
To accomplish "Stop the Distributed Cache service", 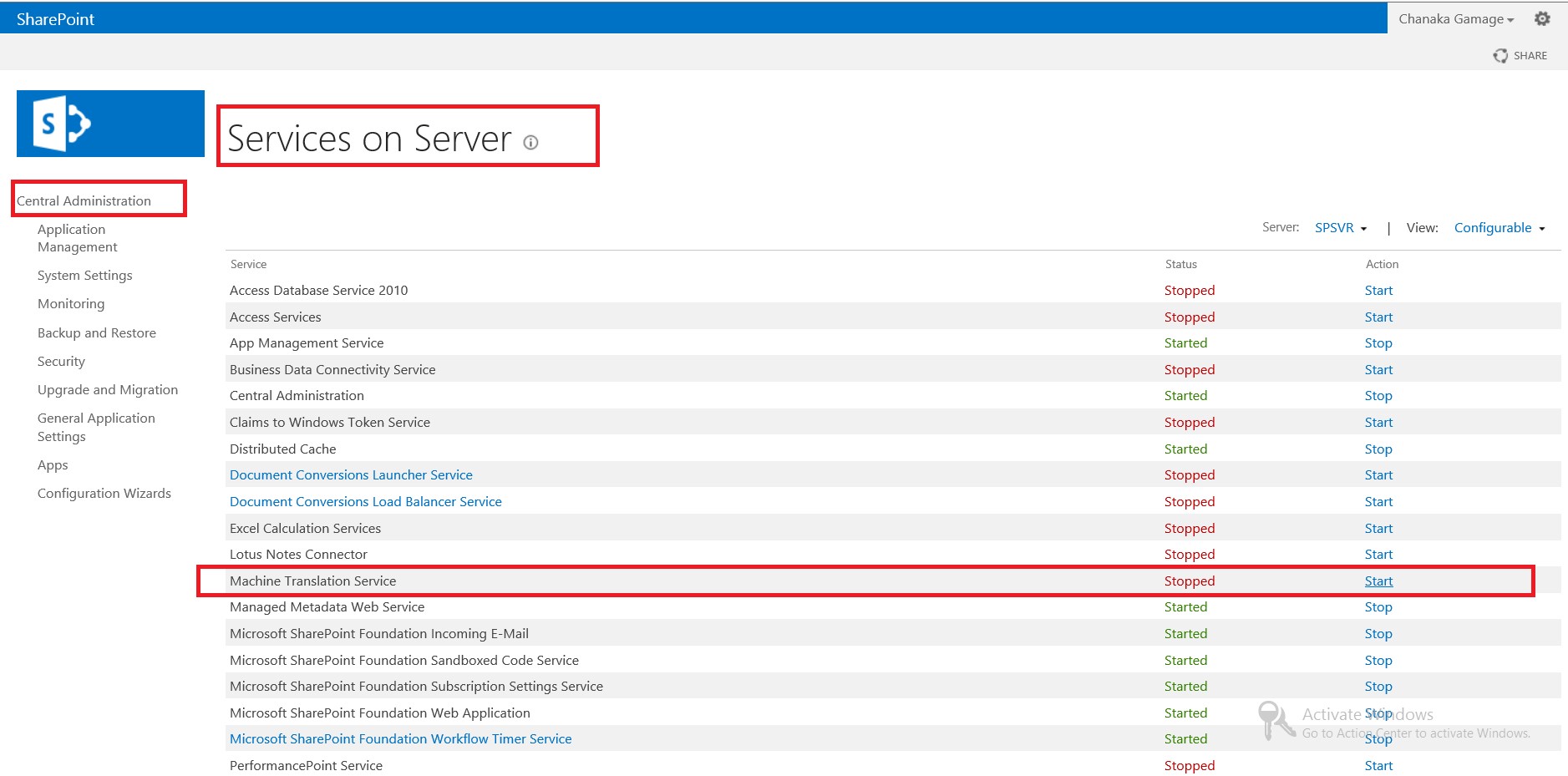I will click(1378, 449).
